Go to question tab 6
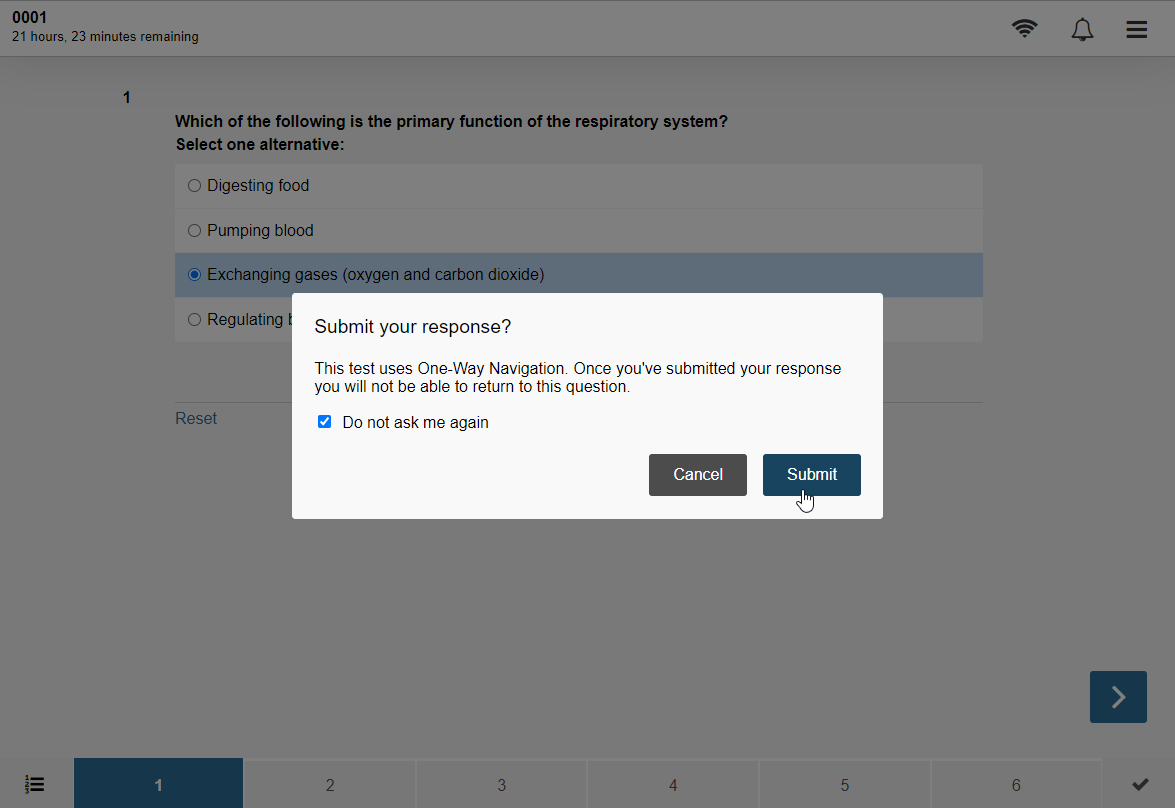The height and width of the screenshot is (808, 1175). 1016,784
